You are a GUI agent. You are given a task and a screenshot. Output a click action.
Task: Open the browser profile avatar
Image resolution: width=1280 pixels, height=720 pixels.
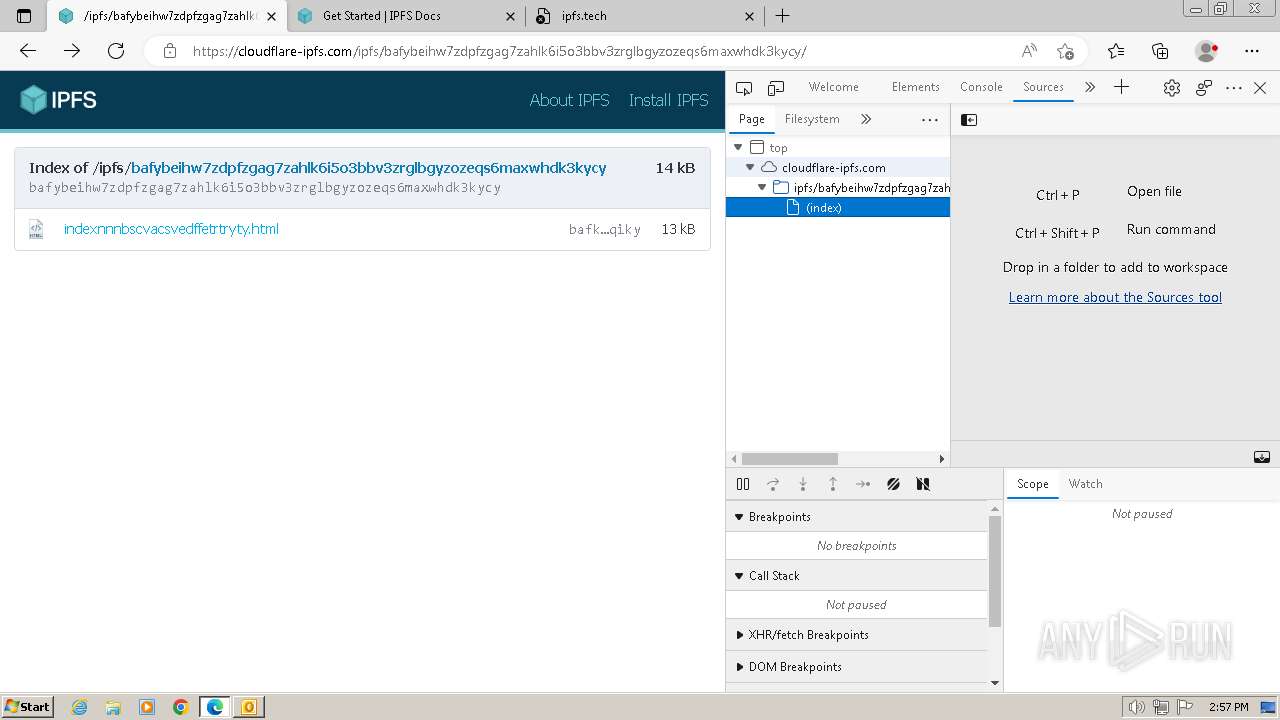[x=1206, y=51]
